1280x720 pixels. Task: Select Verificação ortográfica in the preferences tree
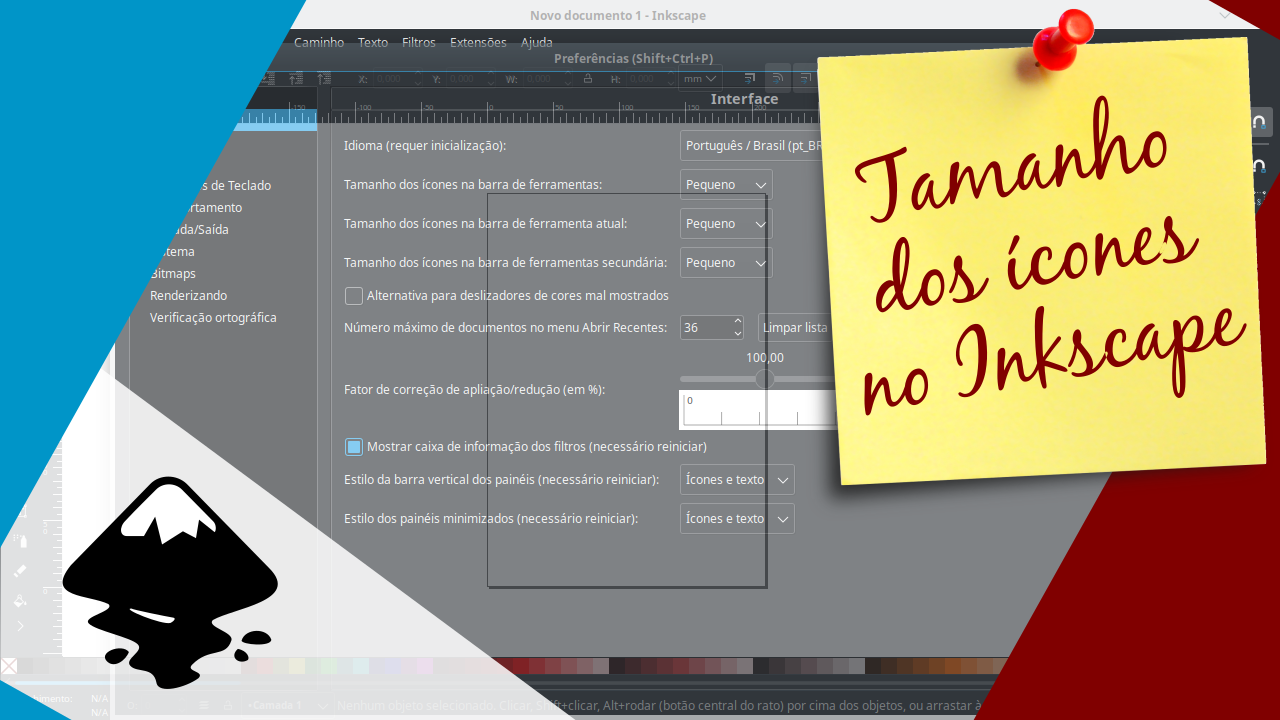coord(213,318)
